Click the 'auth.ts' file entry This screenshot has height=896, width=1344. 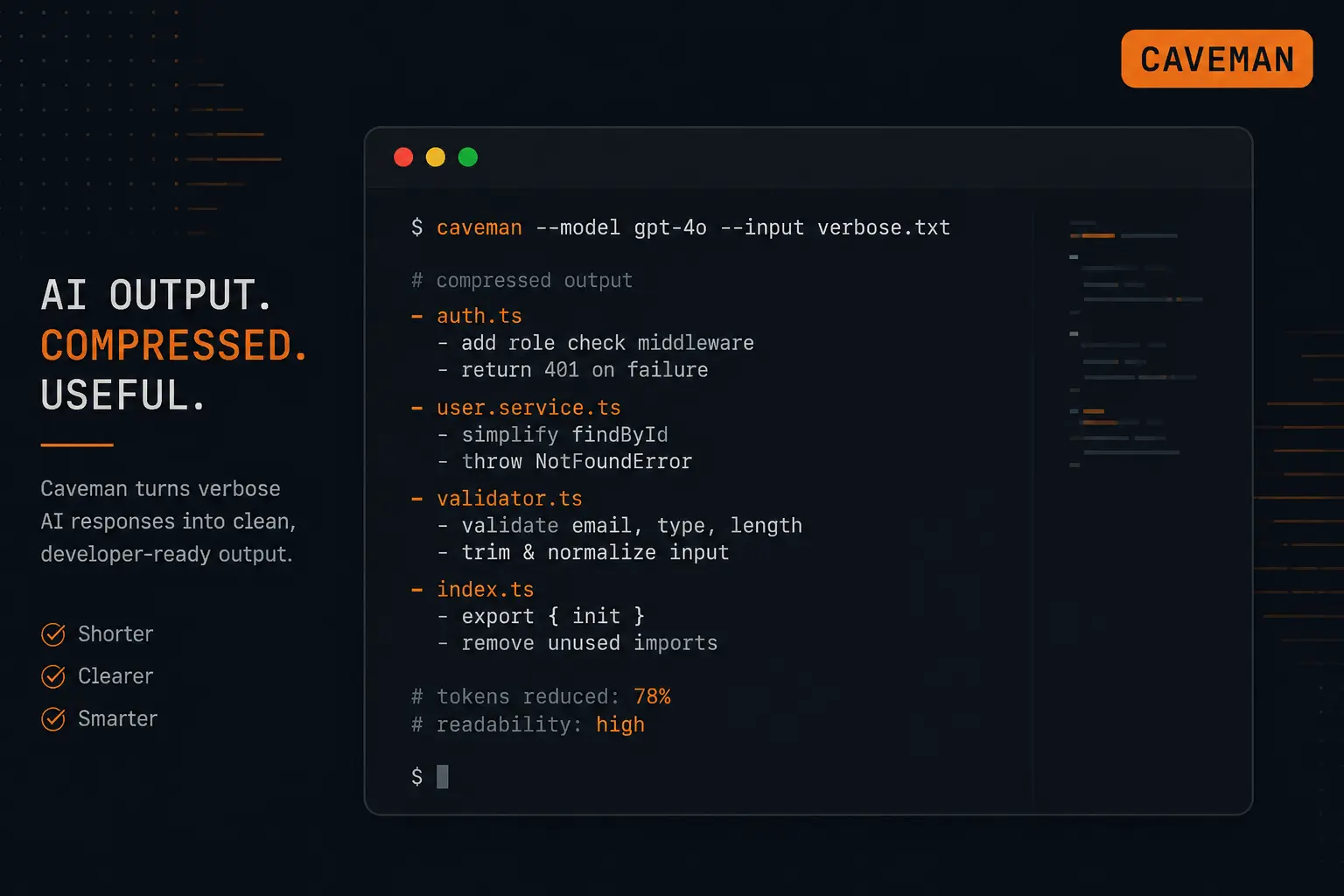479,315
